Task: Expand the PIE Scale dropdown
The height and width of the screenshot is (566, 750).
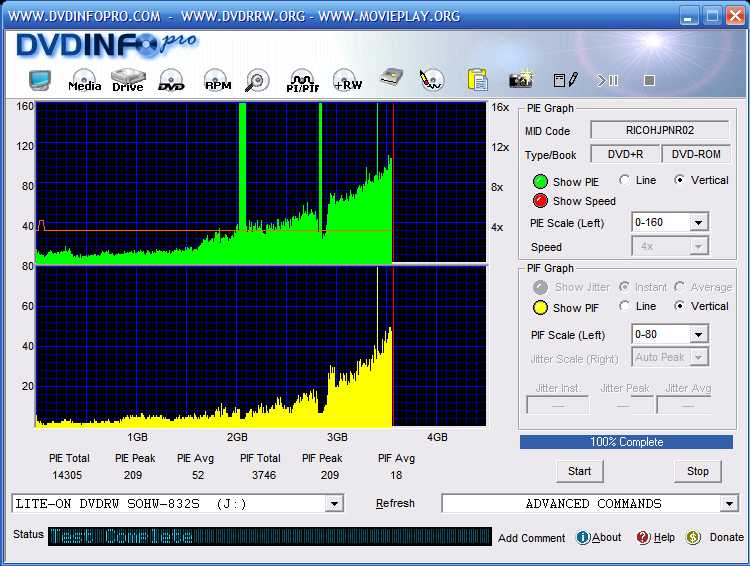Action: pos(698,223)
